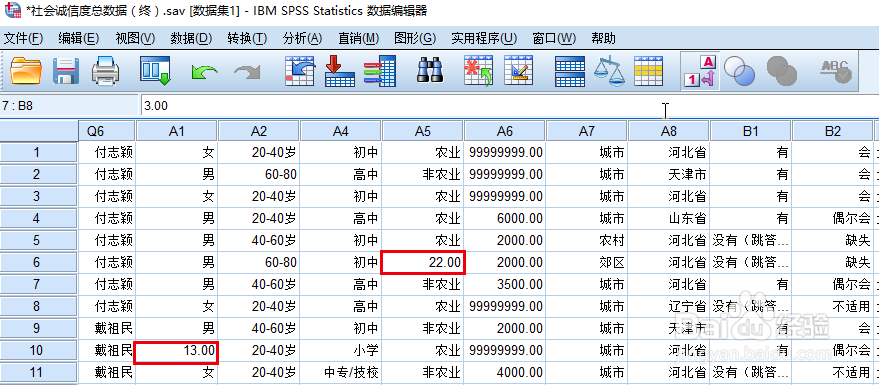This screenshot has width=879, height=385.
Task: Open the 分析(A) menu
Action: tap(303, 38)
